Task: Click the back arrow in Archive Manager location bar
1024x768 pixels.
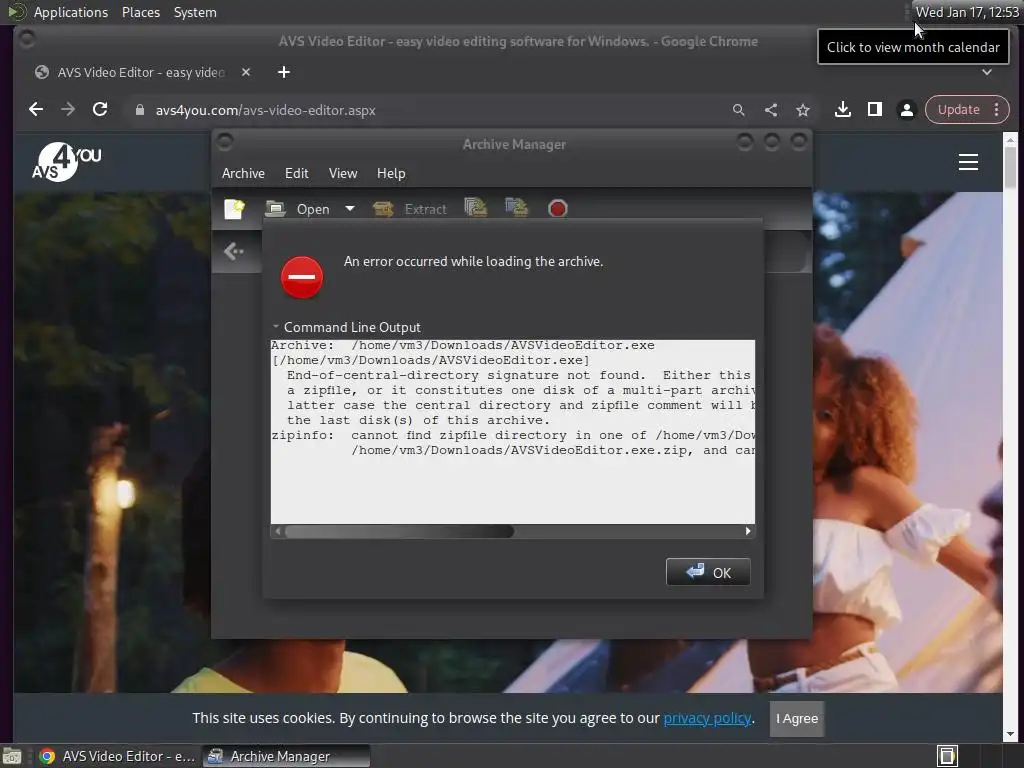Action: point(234,251)
